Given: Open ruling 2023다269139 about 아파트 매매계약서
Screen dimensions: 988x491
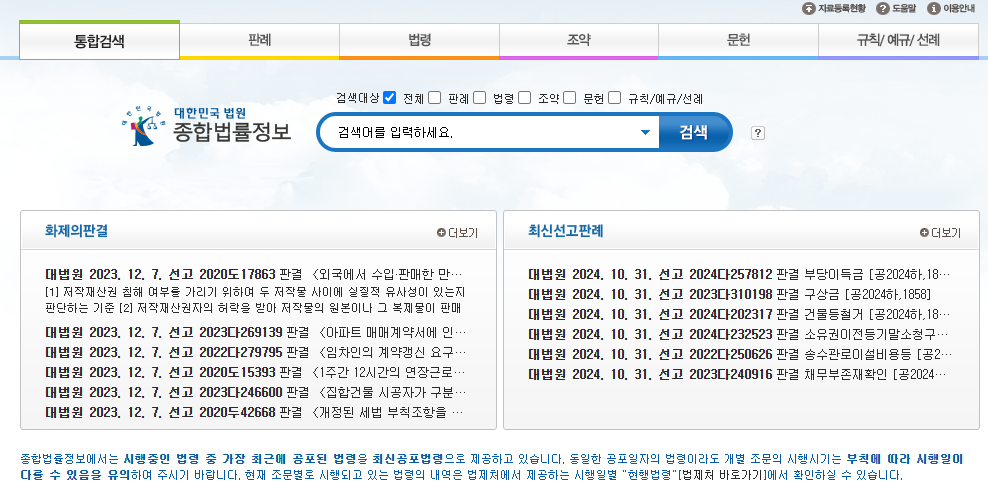Looking at the screenshot, I should pyautogui.click(x=256, y=332).
